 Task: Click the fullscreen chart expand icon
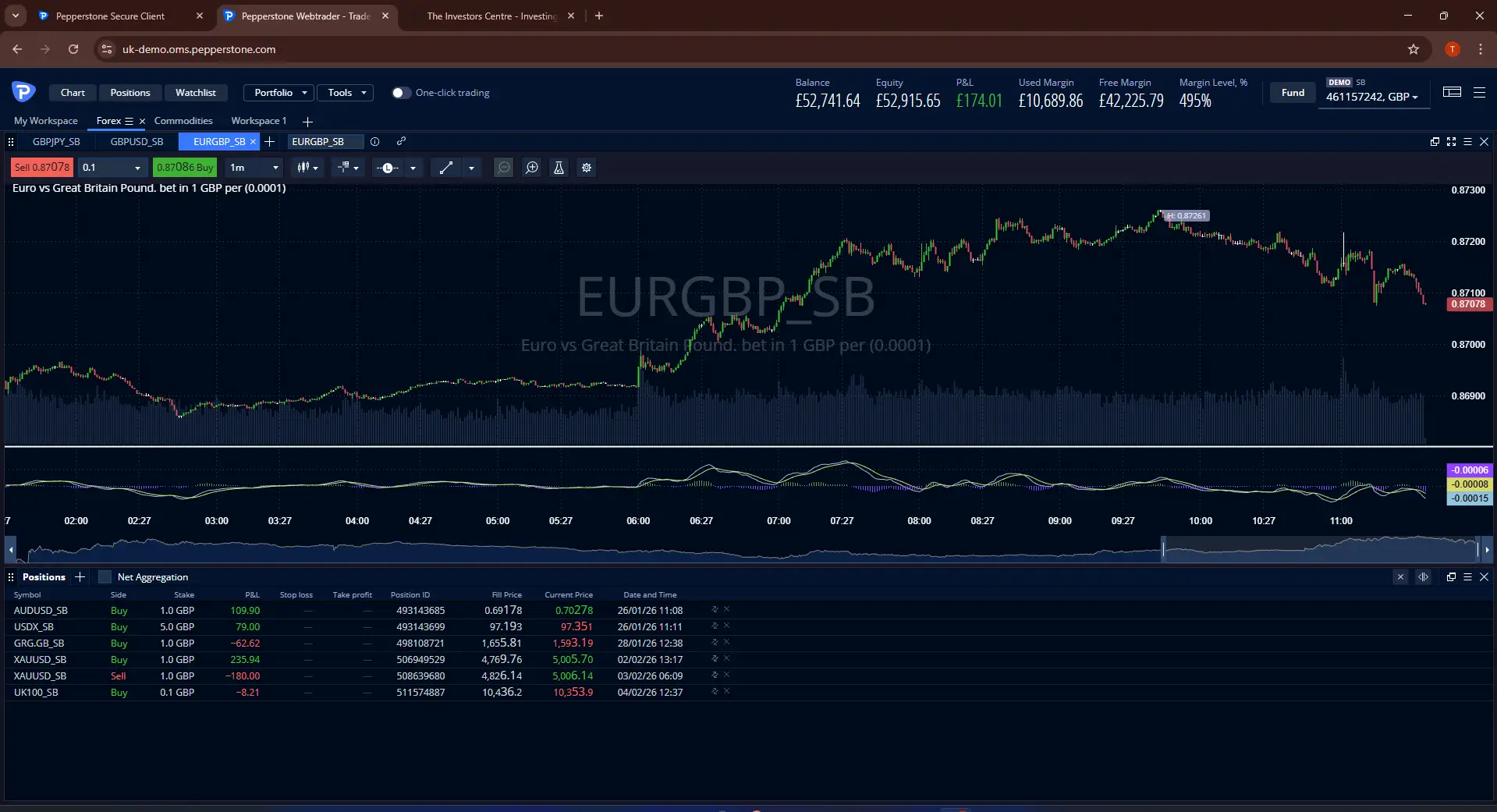(x=1451, y=142)
